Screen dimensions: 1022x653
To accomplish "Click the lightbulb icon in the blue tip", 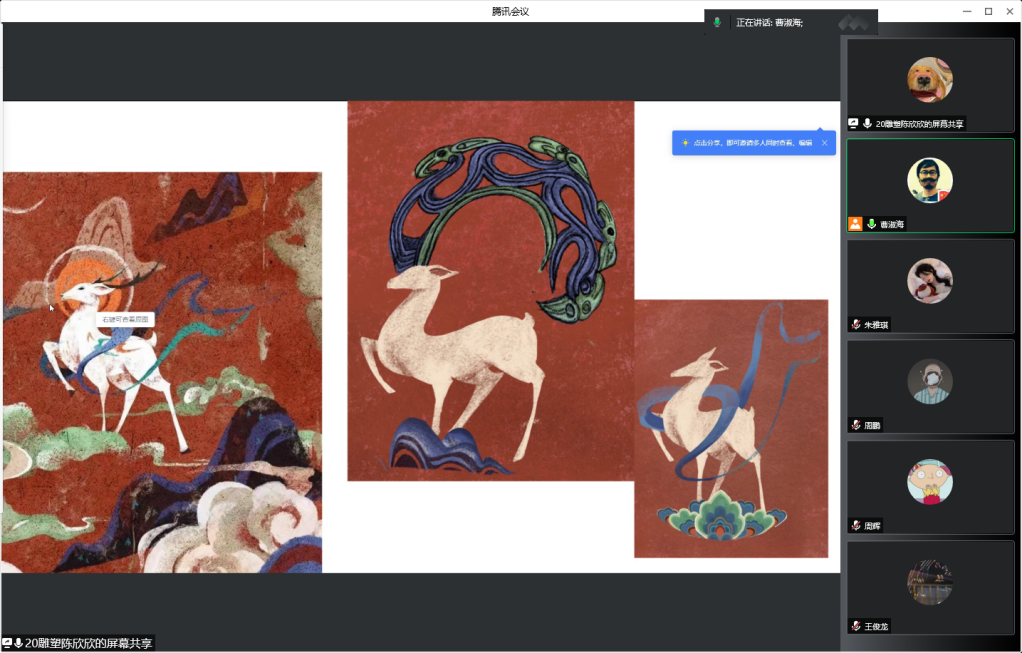I will (685, 143).
